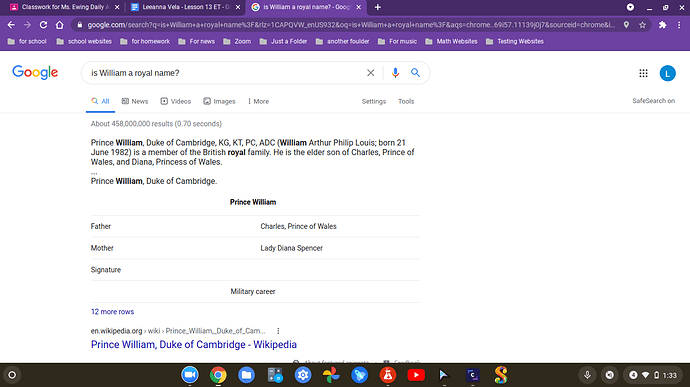
Task: Select the Images search tab
Action: pos(219,101)
